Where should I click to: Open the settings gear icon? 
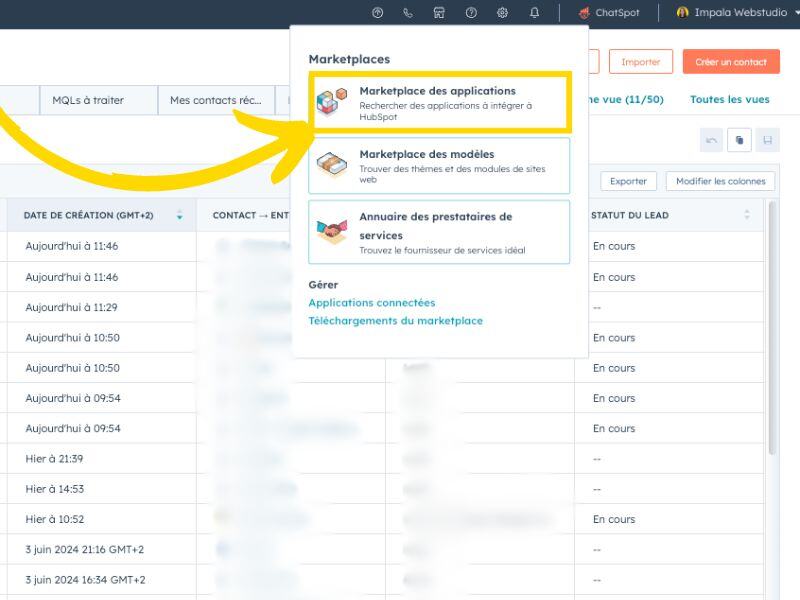(503, 13)
